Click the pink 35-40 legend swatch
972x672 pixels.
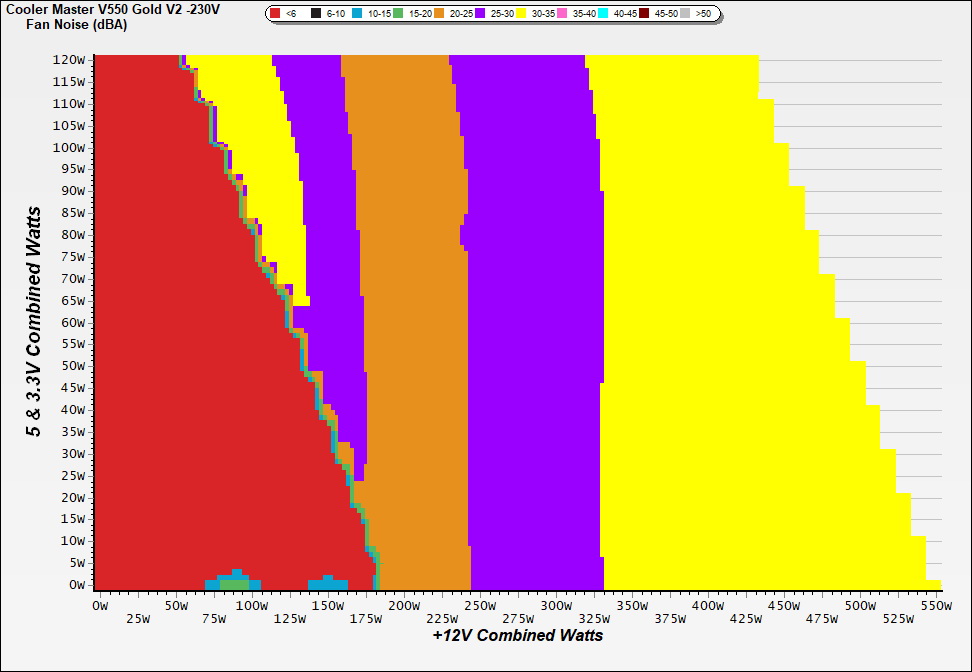562,14
